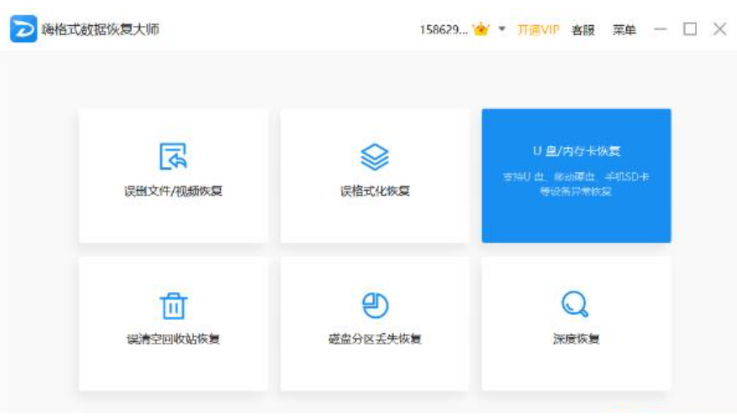Open 客服 customer service
The height and width of the screenshot is (419, 737).
(583, 30)
